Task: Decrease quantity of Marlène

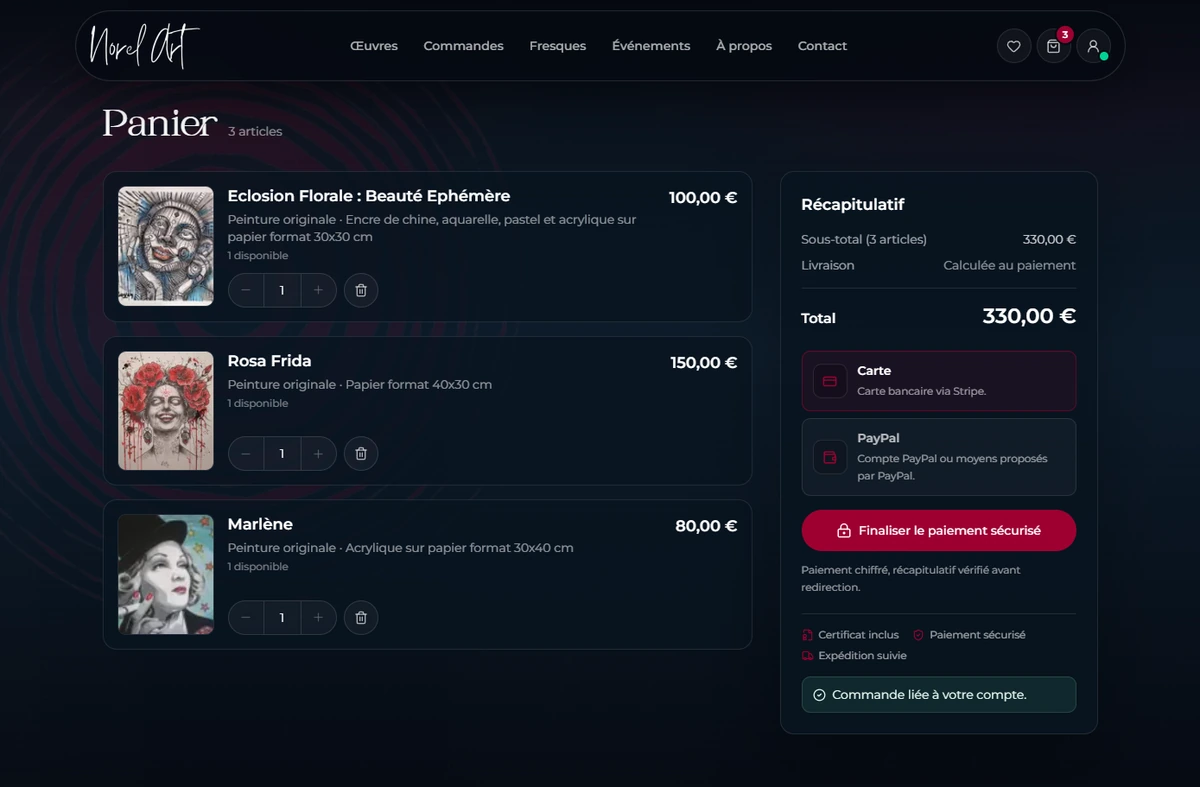Action: (246, 617)
